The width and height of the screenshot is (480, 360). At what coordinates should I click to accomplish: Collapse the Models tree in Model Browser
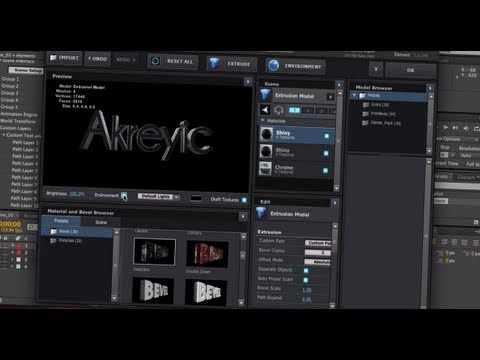[354, 95]
